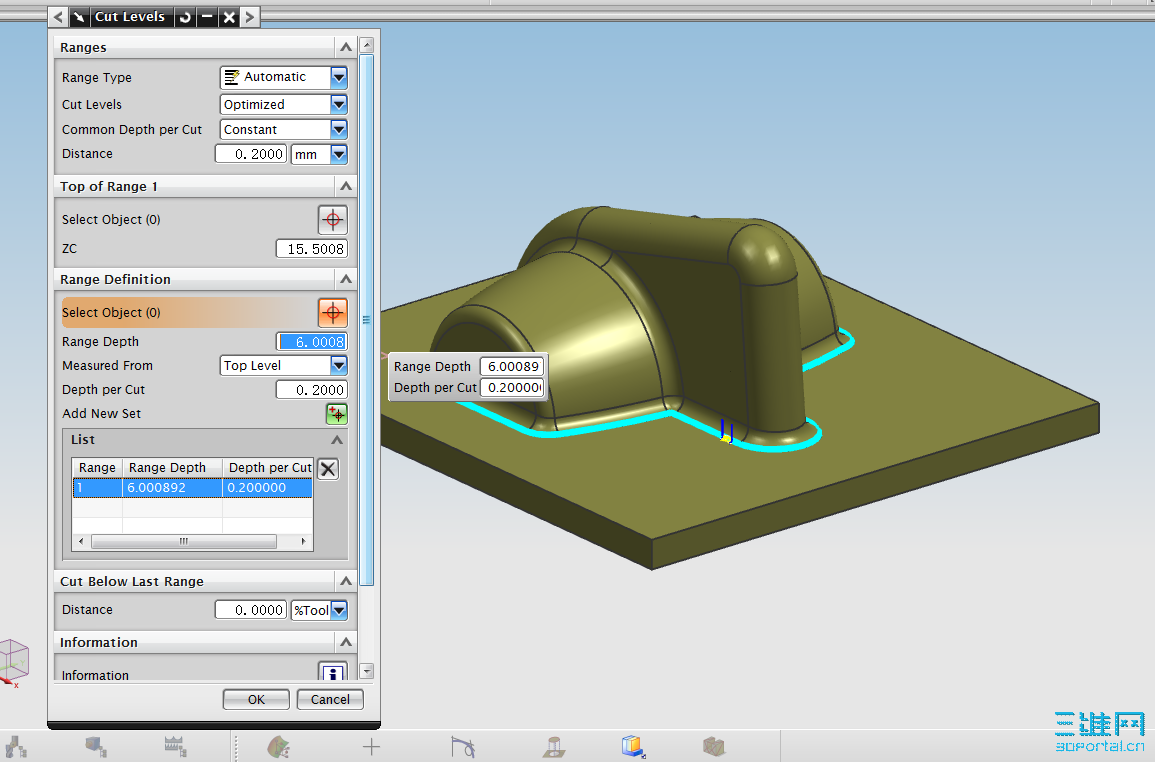Viewport: 1155px width, 762px height.
Task: Click the cylinder boss icon in bottom toolbar
Action: tap(554, 747)
